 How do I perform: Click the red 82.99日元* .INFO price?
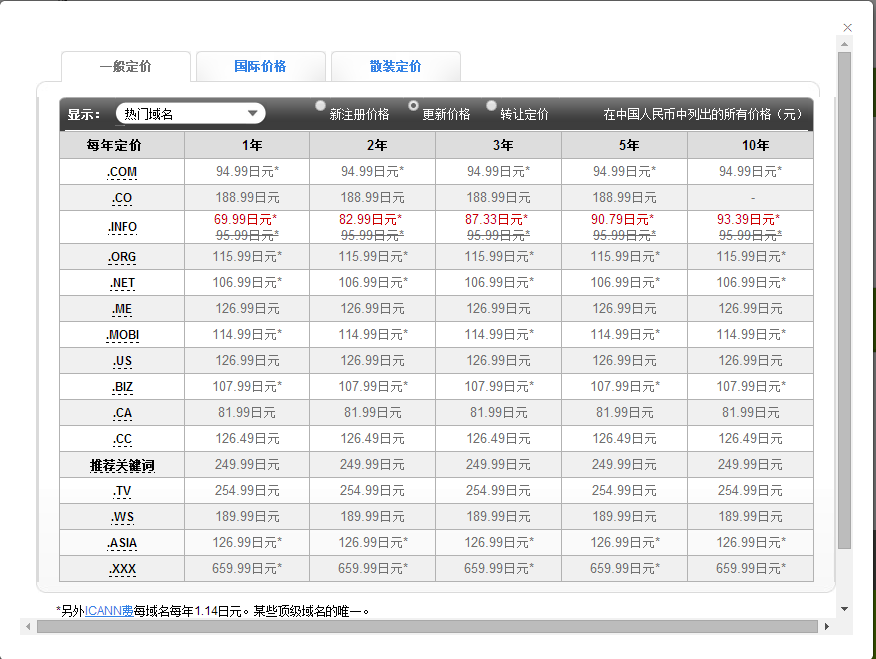(370, 219)
